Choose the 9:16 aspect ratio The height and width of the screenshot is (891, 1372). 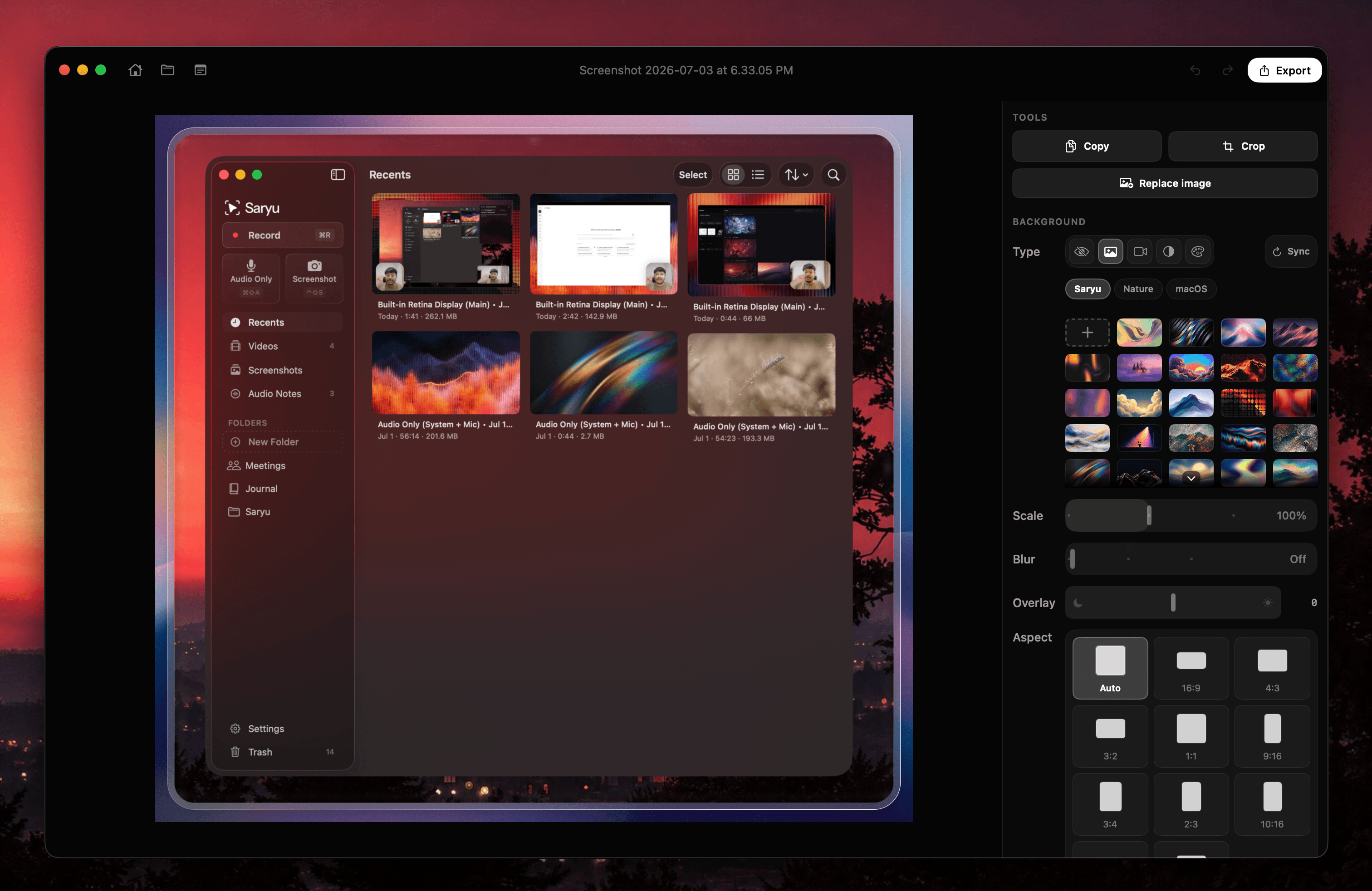pos(1272,736)
